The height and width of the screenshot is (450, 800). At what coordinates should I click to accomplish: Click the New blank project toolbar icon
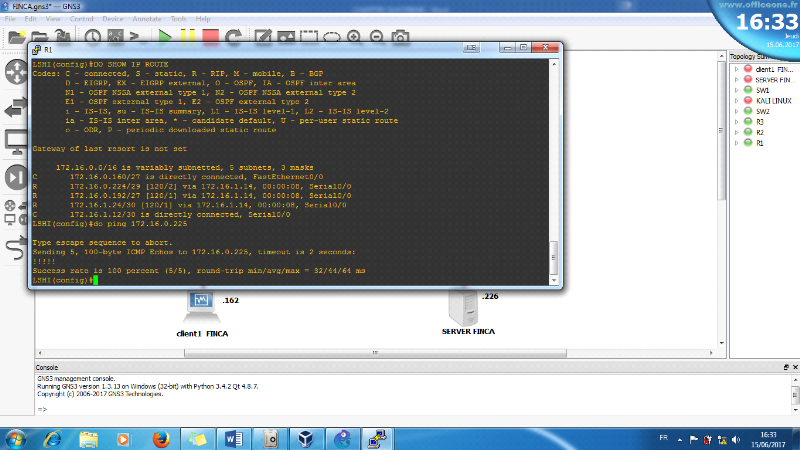pos(16,37)
